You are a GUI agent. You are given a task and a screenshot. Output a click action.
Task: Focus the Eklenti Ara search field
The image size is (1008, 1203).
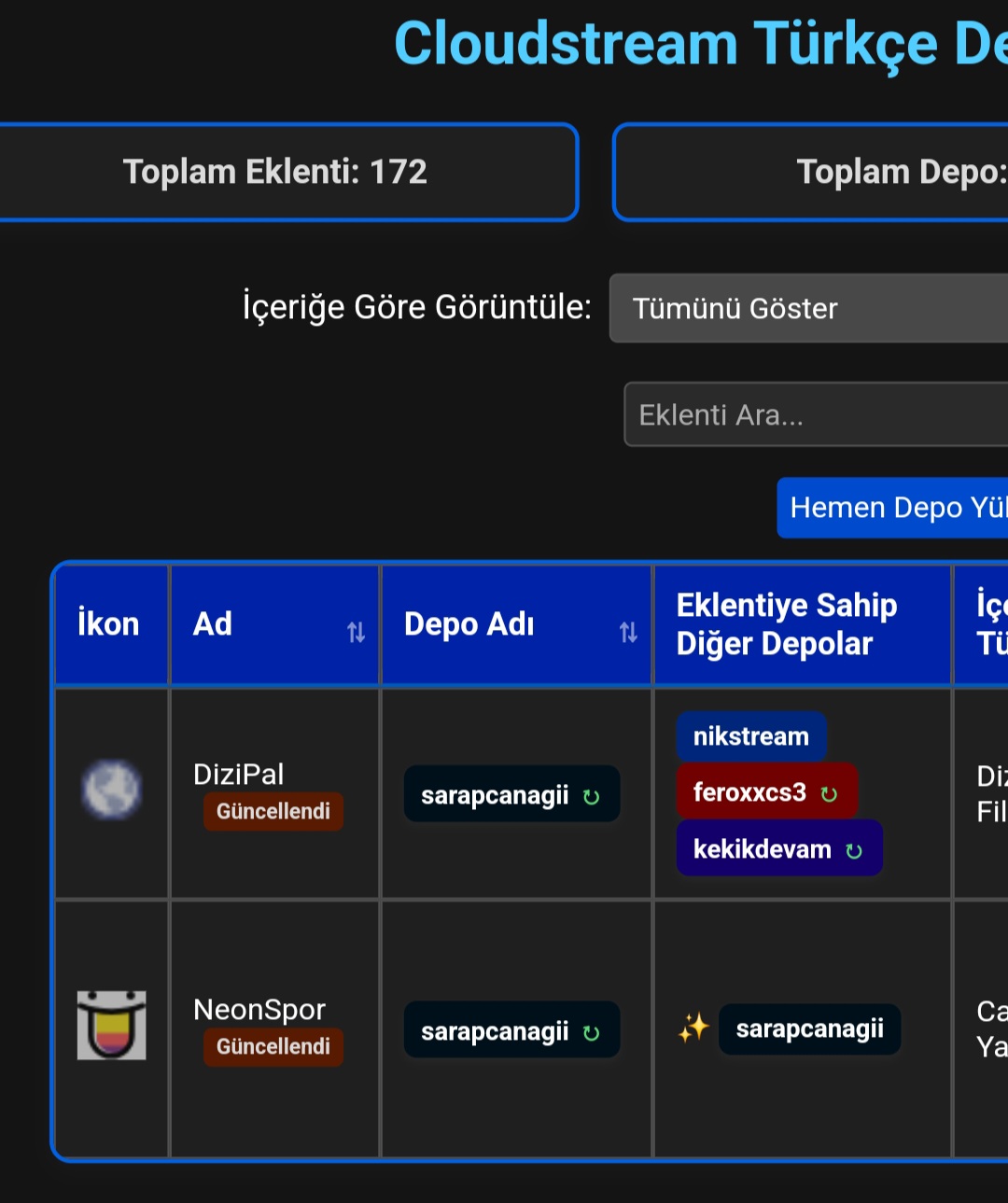pos(816,414)
